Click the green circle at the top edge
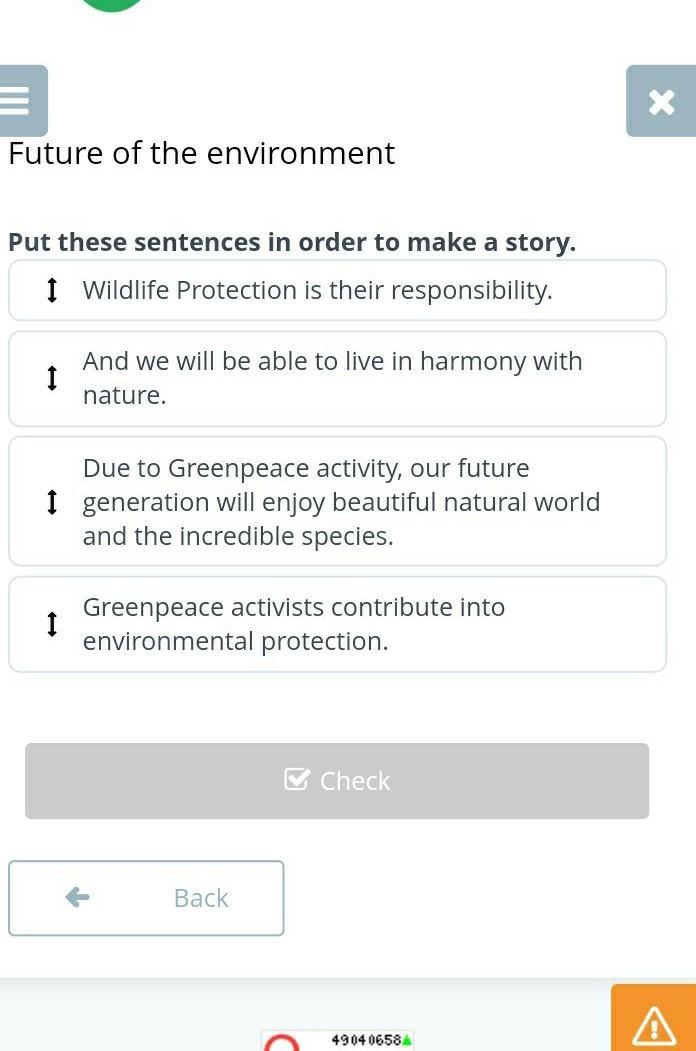The image size is (696, 1051). click(x=112, y=4)
